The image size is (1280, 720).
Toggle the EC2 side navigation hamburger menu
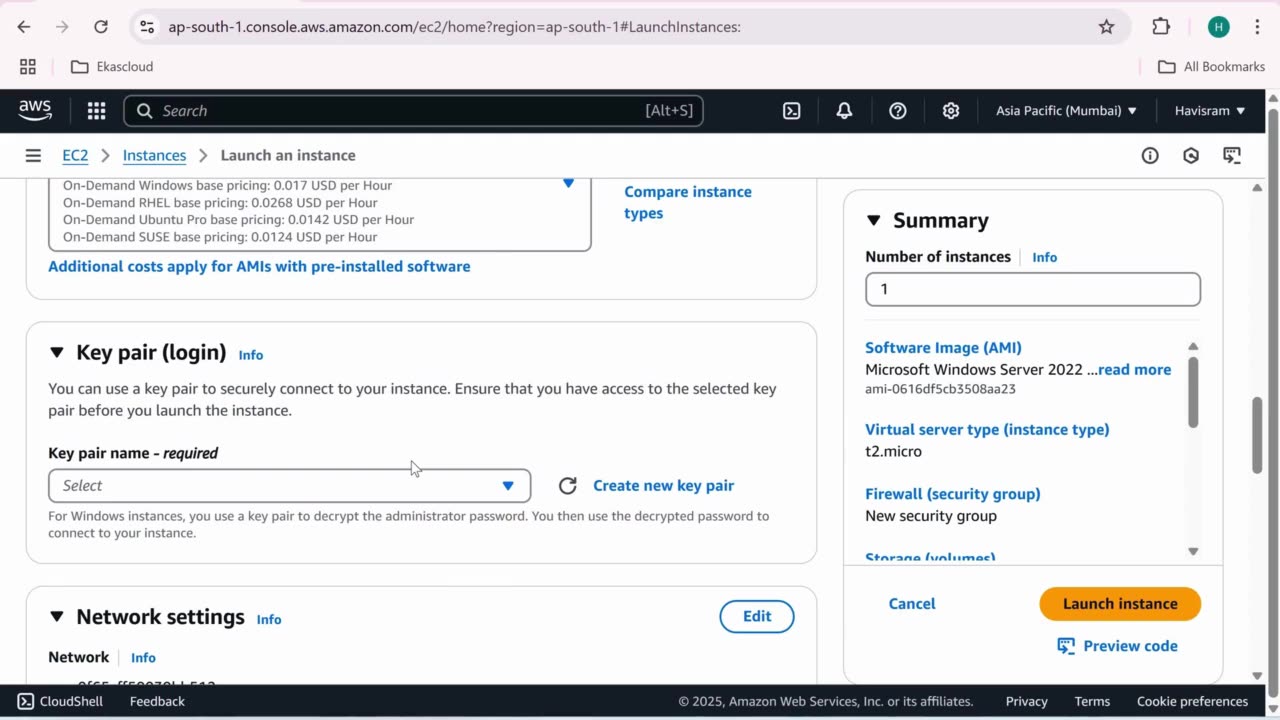pos(33,155)
